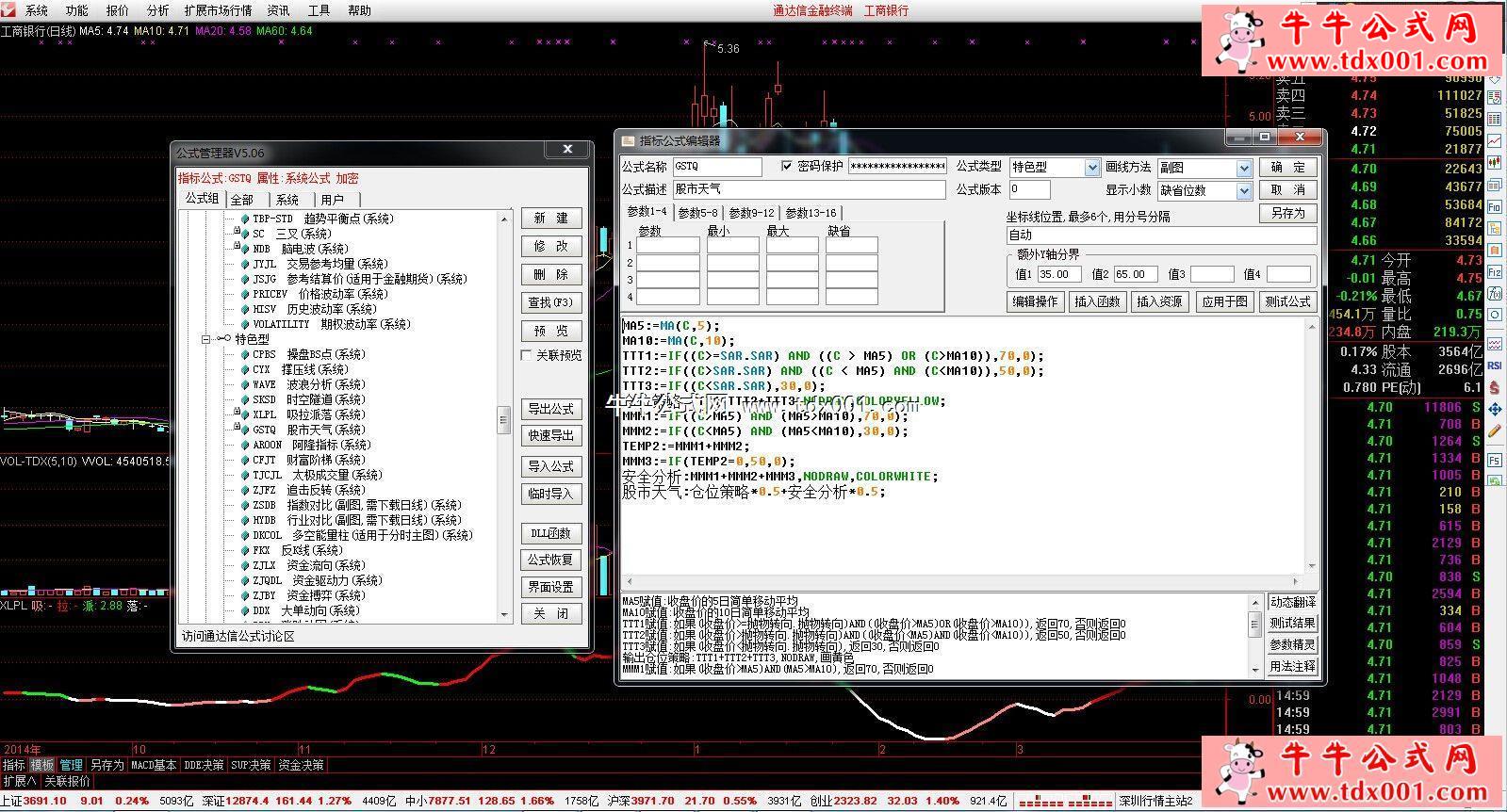Open the 帮助 menu
The image size is (1507, 812).
click(x=359, y=10)
